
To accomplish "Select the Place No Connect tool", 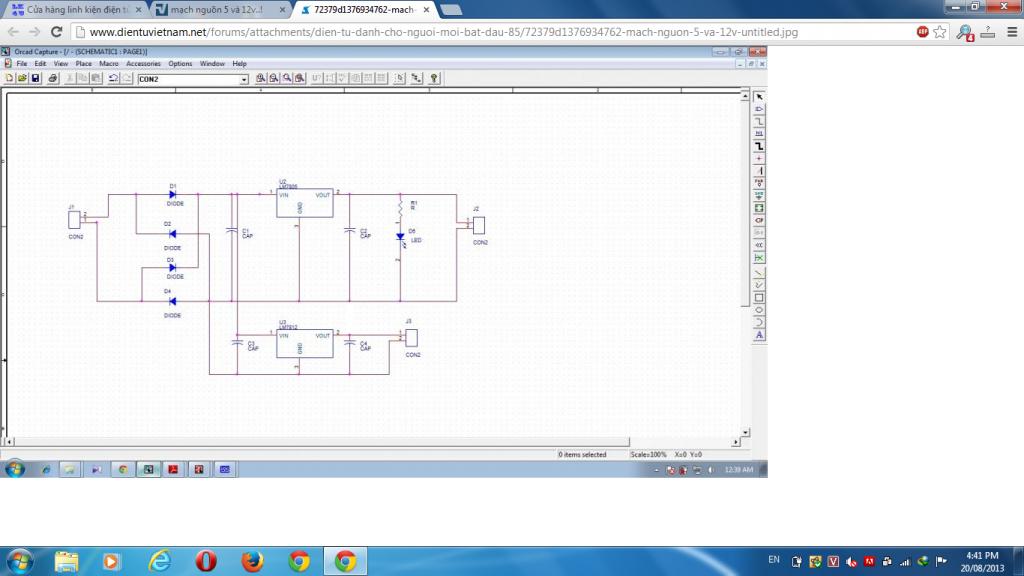I will tap(759, 258).
